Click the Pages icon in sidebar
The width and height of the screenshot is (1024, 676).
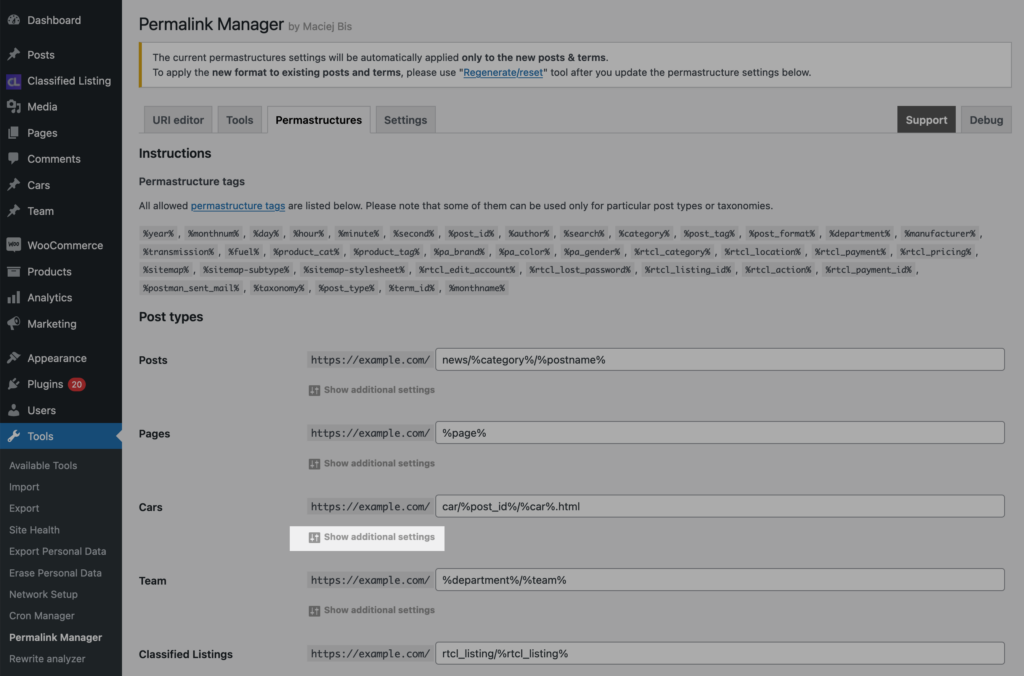pyautogui.click(x=14, y=133)
